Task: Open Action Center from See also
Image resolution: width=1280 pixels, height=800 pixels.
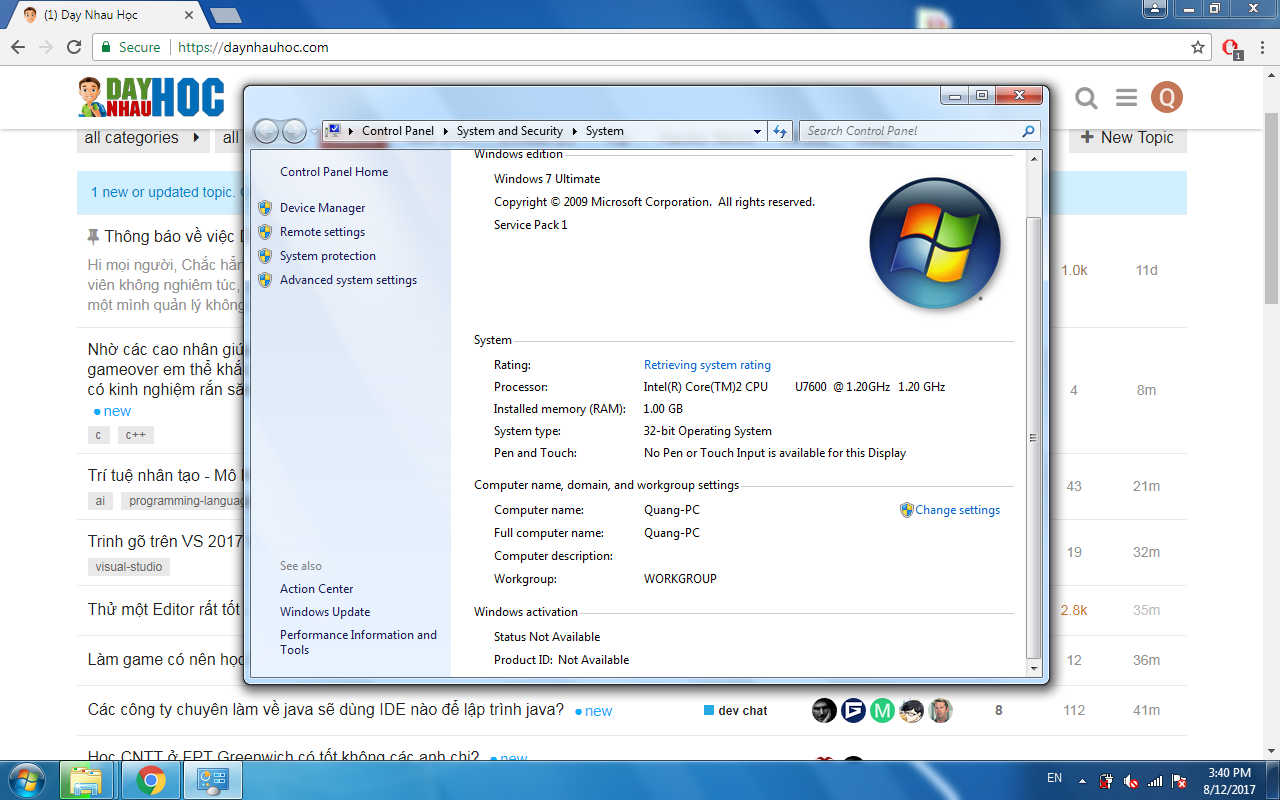Action: click(316, 589)
